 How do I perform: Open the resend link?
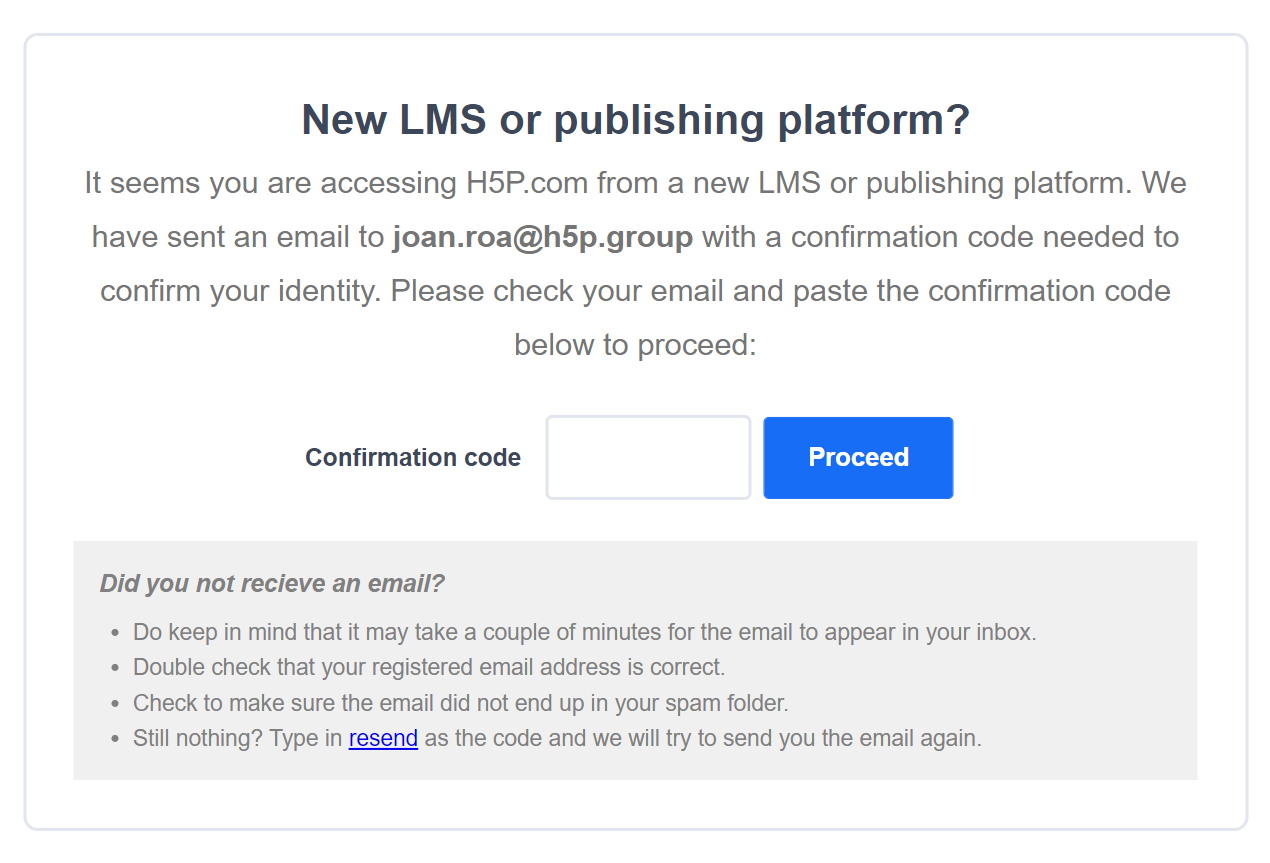tap(383, 739)
